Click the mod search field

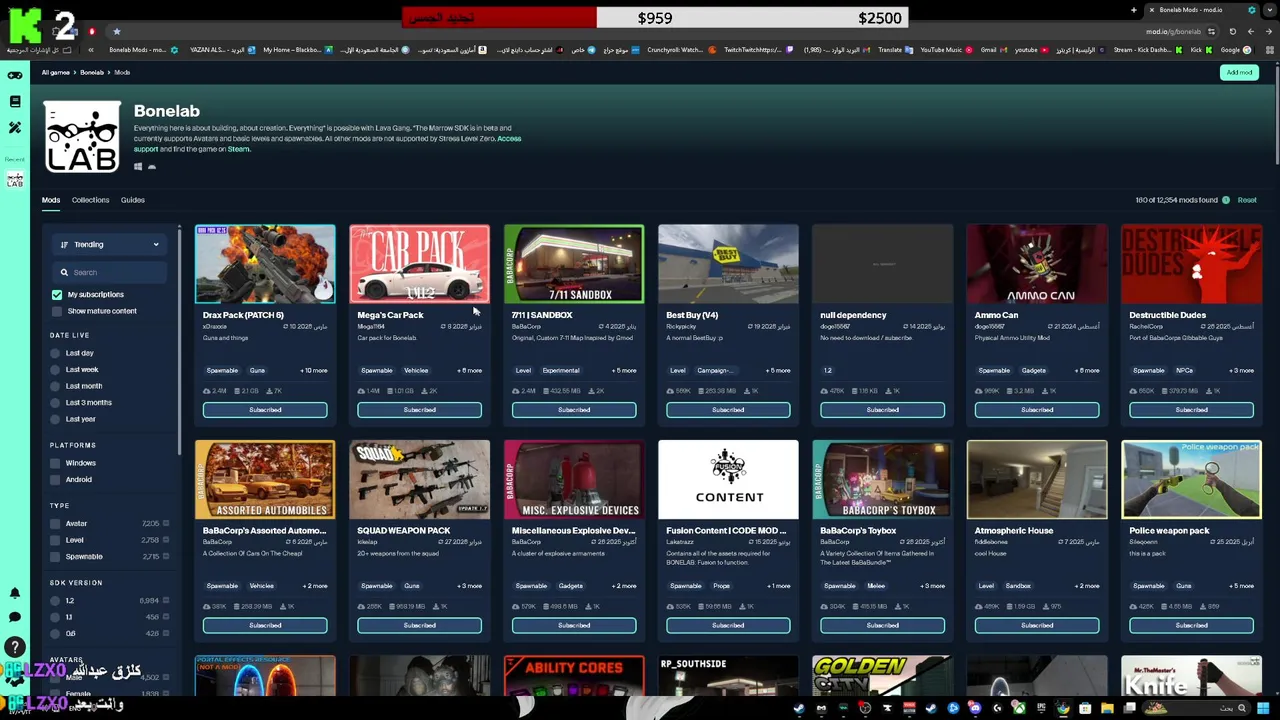[110, 272]
